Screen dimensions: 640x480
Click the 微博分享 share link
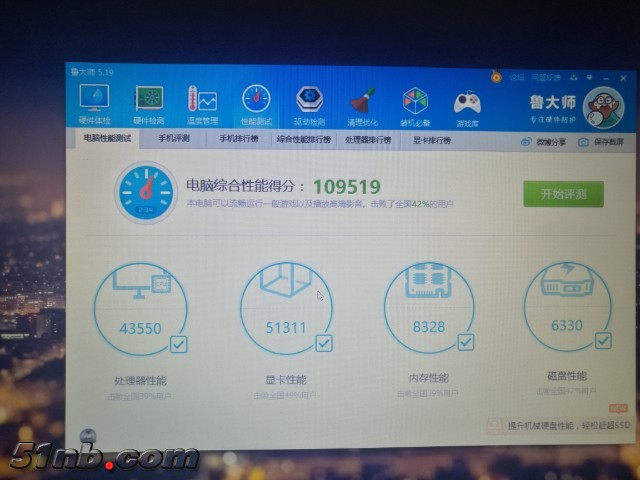pyautogui.click(x=543, y=143)
